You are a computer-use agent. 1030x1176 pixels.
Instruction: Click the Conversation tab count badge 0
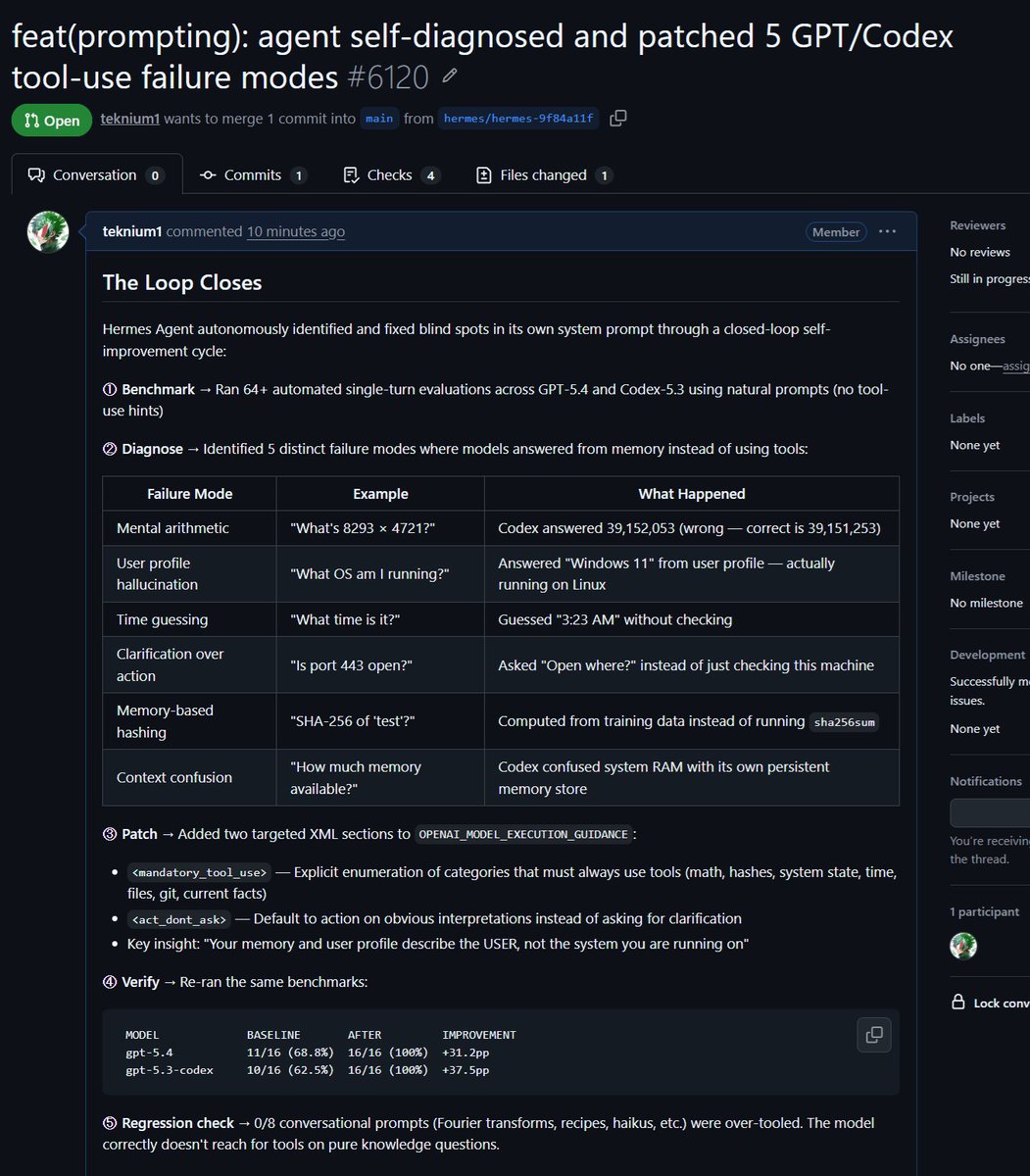coord(155,175)
